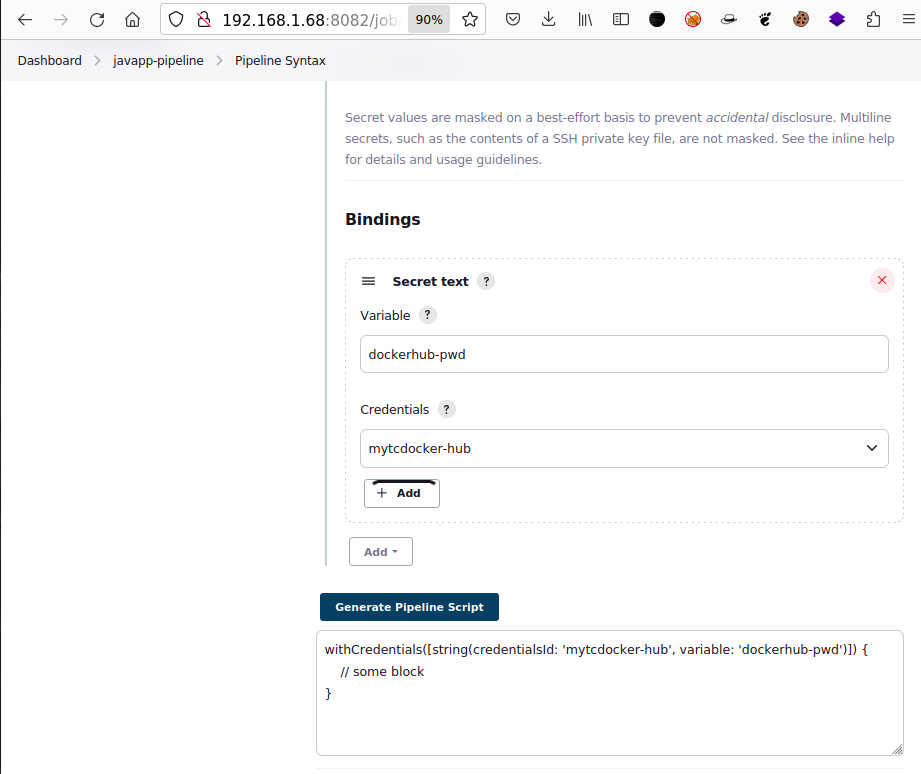This screenshot has width=921, height=774.
Task: Open the Add binding dropdown
Action: point(381,552)
